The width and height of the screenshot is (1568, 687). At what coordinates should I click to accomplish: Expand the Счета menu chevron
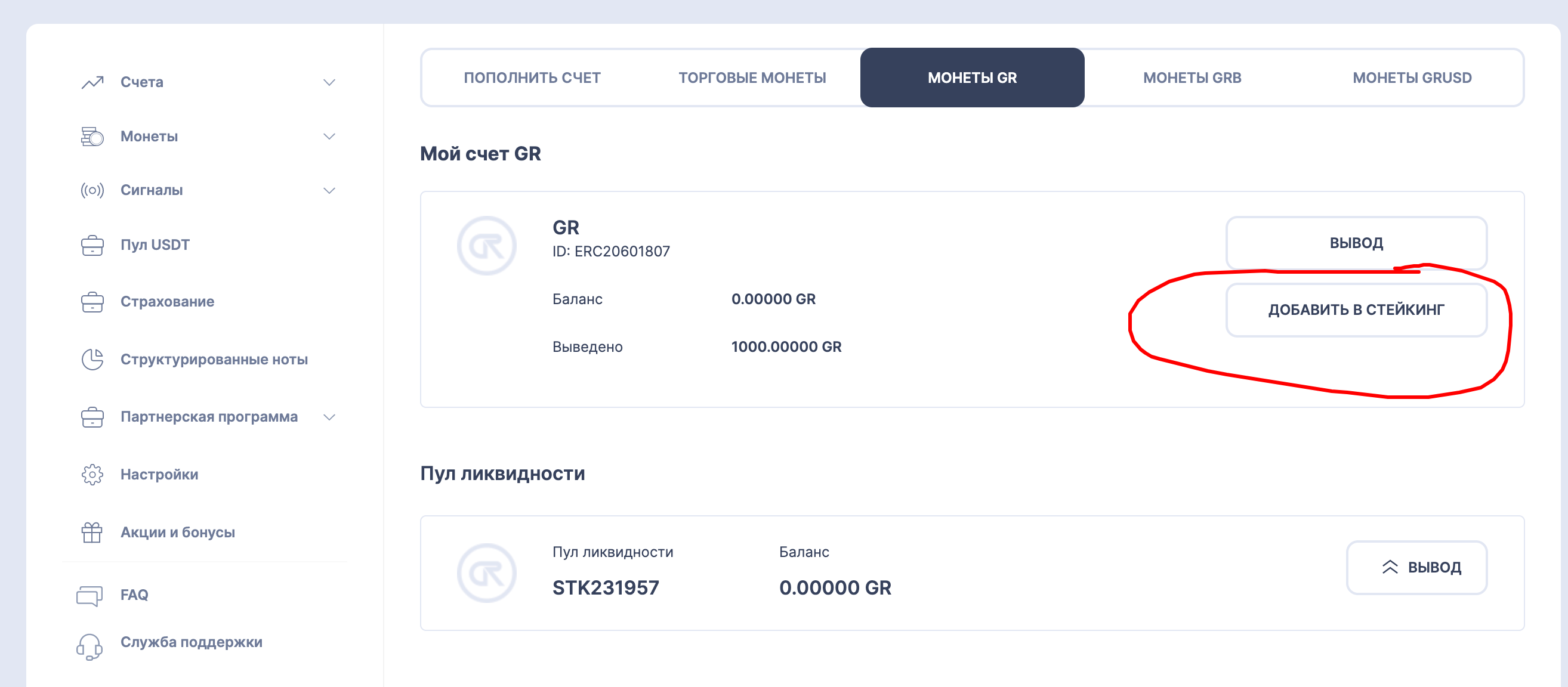(x=329, y=82)
